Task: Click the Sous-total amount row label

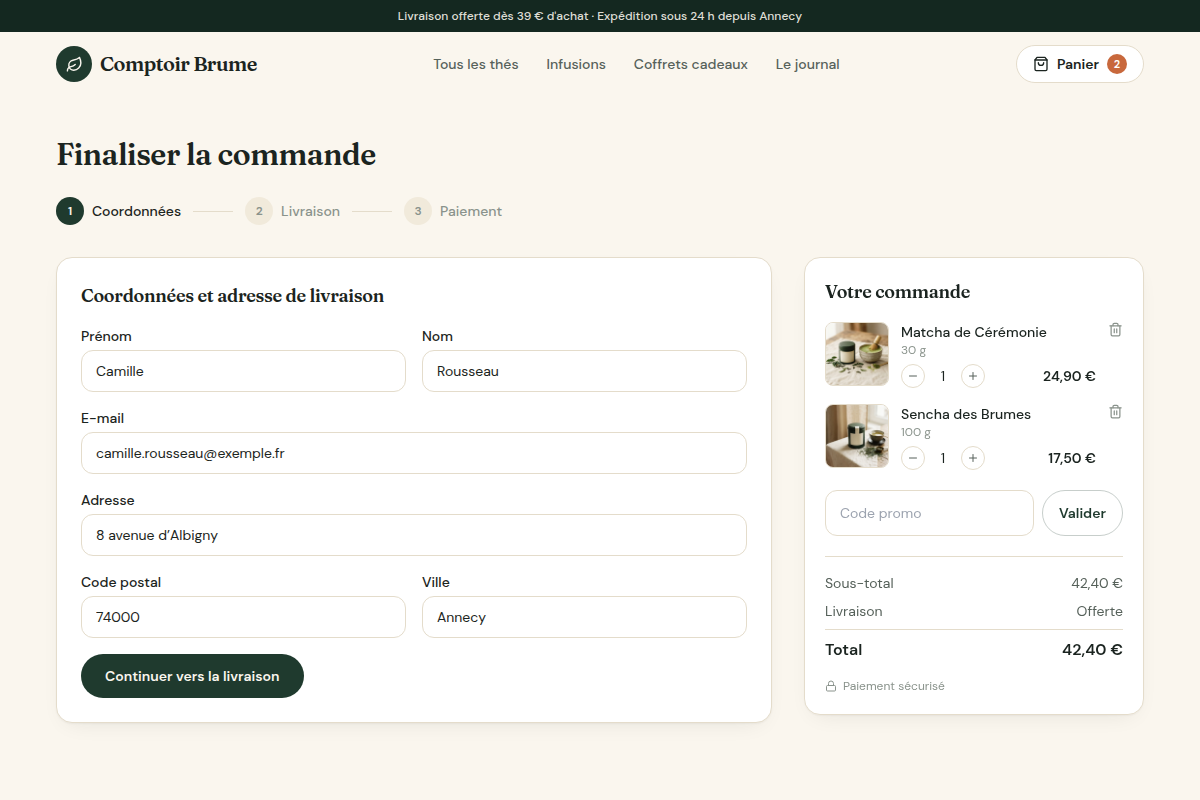Action: pyautogui.click(x=859, y=583)
